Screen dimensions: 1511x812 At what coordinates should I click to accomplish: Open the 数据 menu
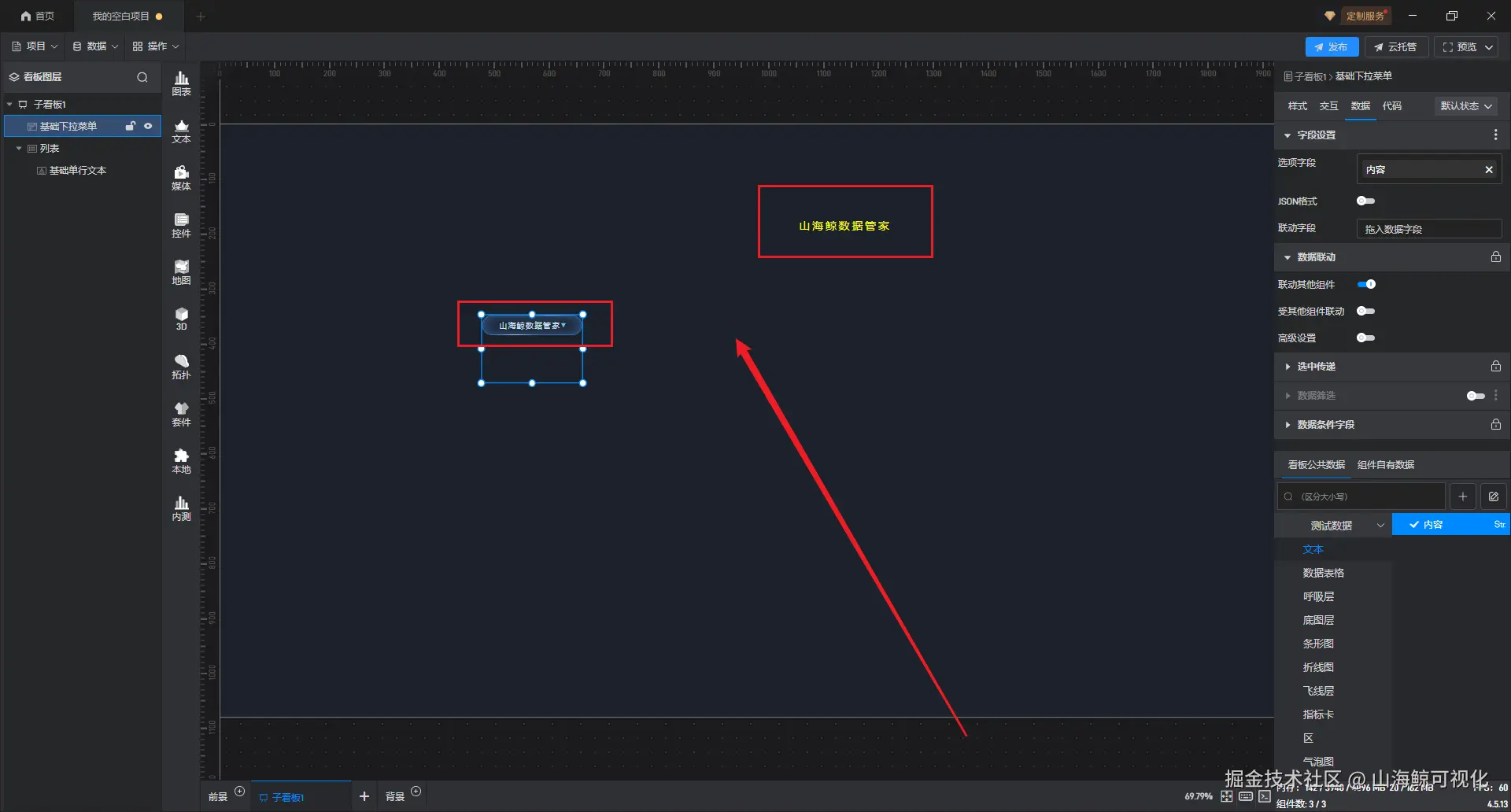(95, 46)
